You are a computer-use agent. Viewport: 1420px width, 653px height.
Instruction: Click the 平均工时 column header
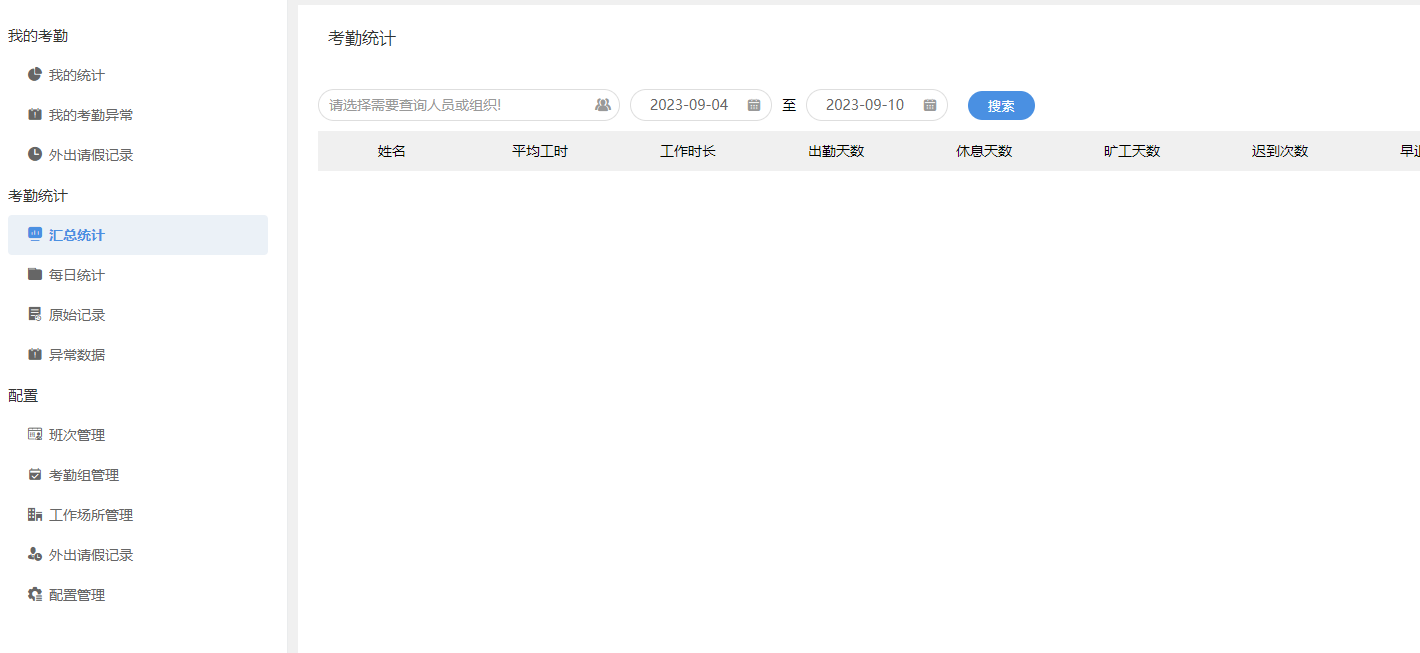click(x=540, y=151)
